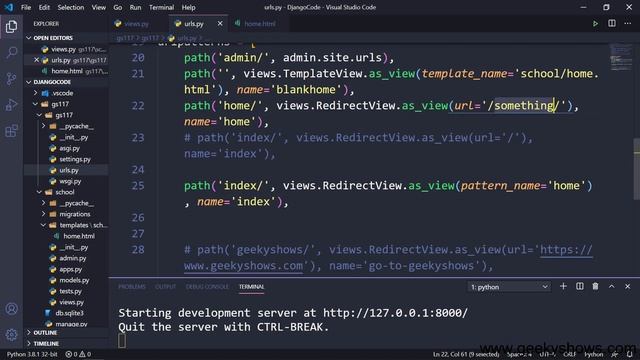This screenshot has height=360, width=640.
Task: Select the Terminal panel tab
Action: pos(251,287)
